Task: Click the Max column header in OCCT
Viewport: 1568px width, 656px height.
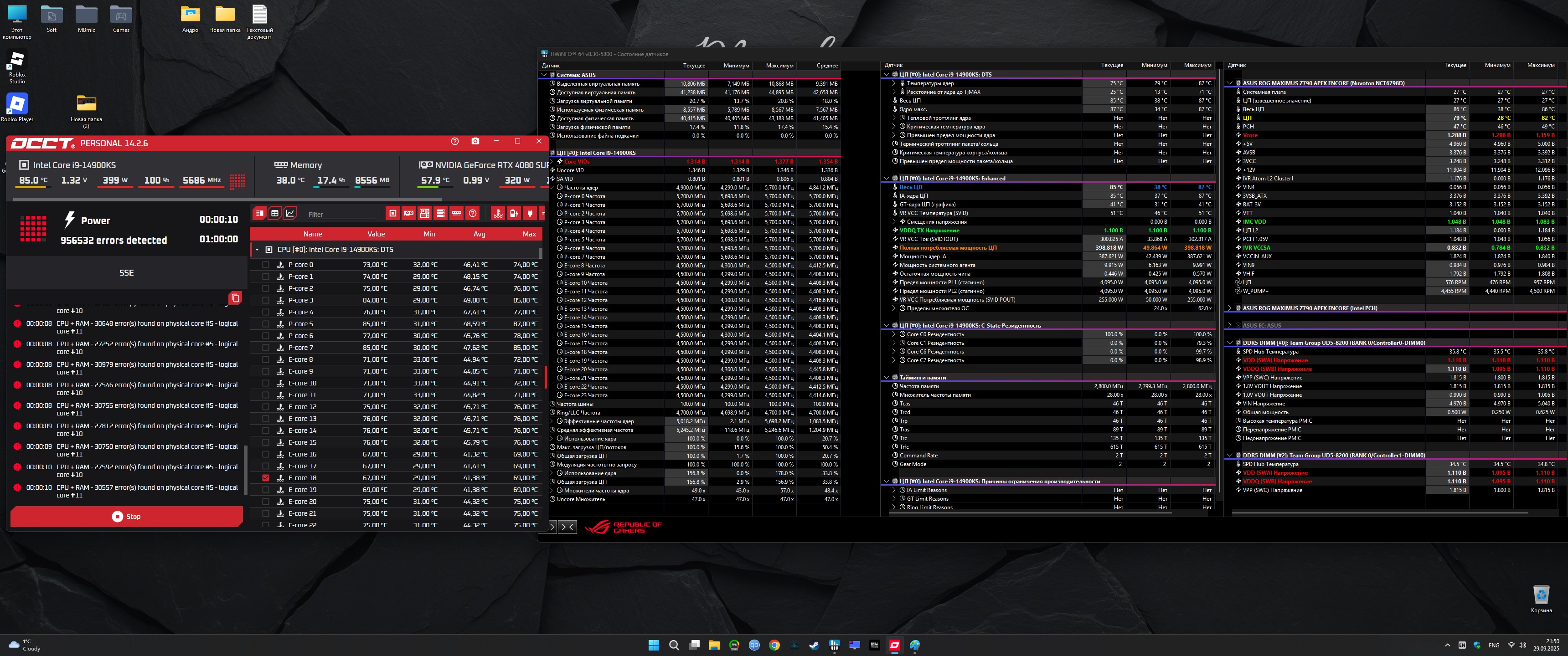Action: [529, 234]
